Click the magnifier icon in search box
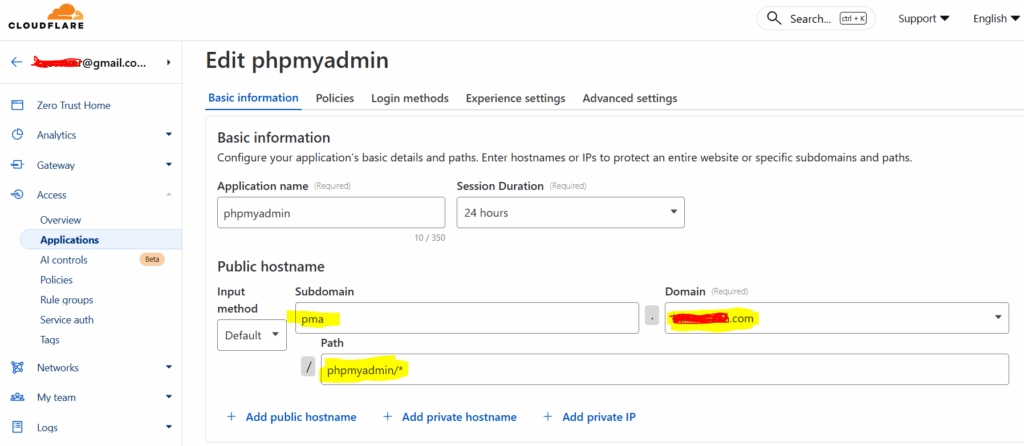Viewport: 1024px width, 446px height. point(774,18)
